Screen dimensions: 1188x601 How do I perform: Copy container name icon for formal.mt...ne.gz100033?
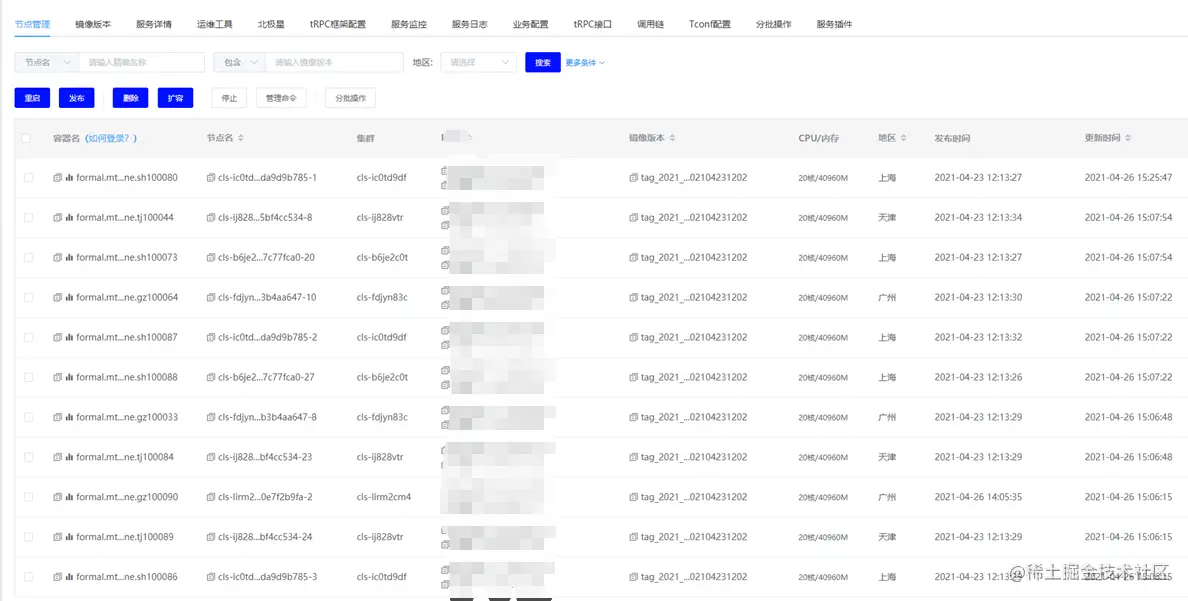pos(58,417)
